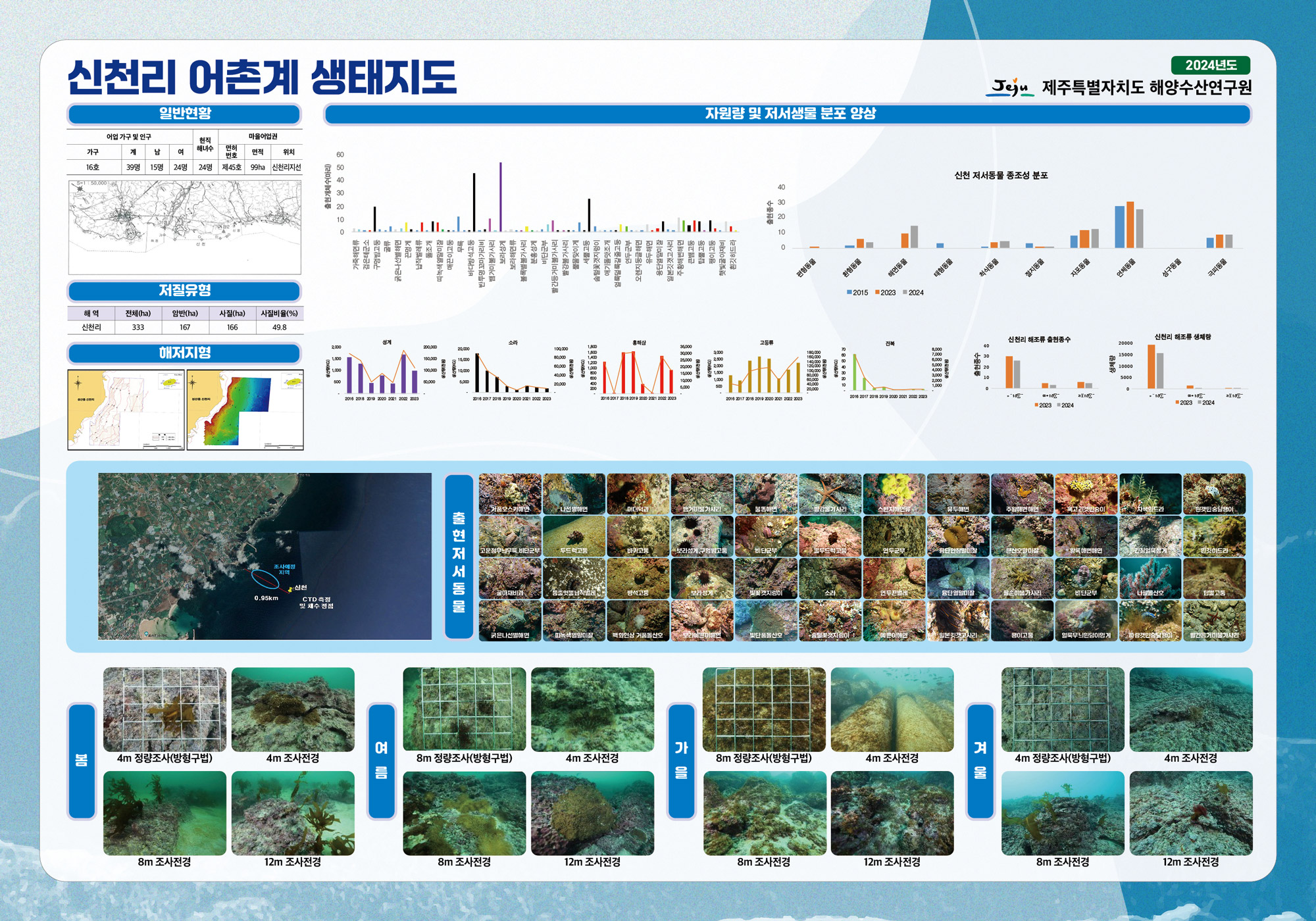Screen dimensions: 1316x921
Task: Click the 전복 abalone trend chart
Action: tap(890, 372)
